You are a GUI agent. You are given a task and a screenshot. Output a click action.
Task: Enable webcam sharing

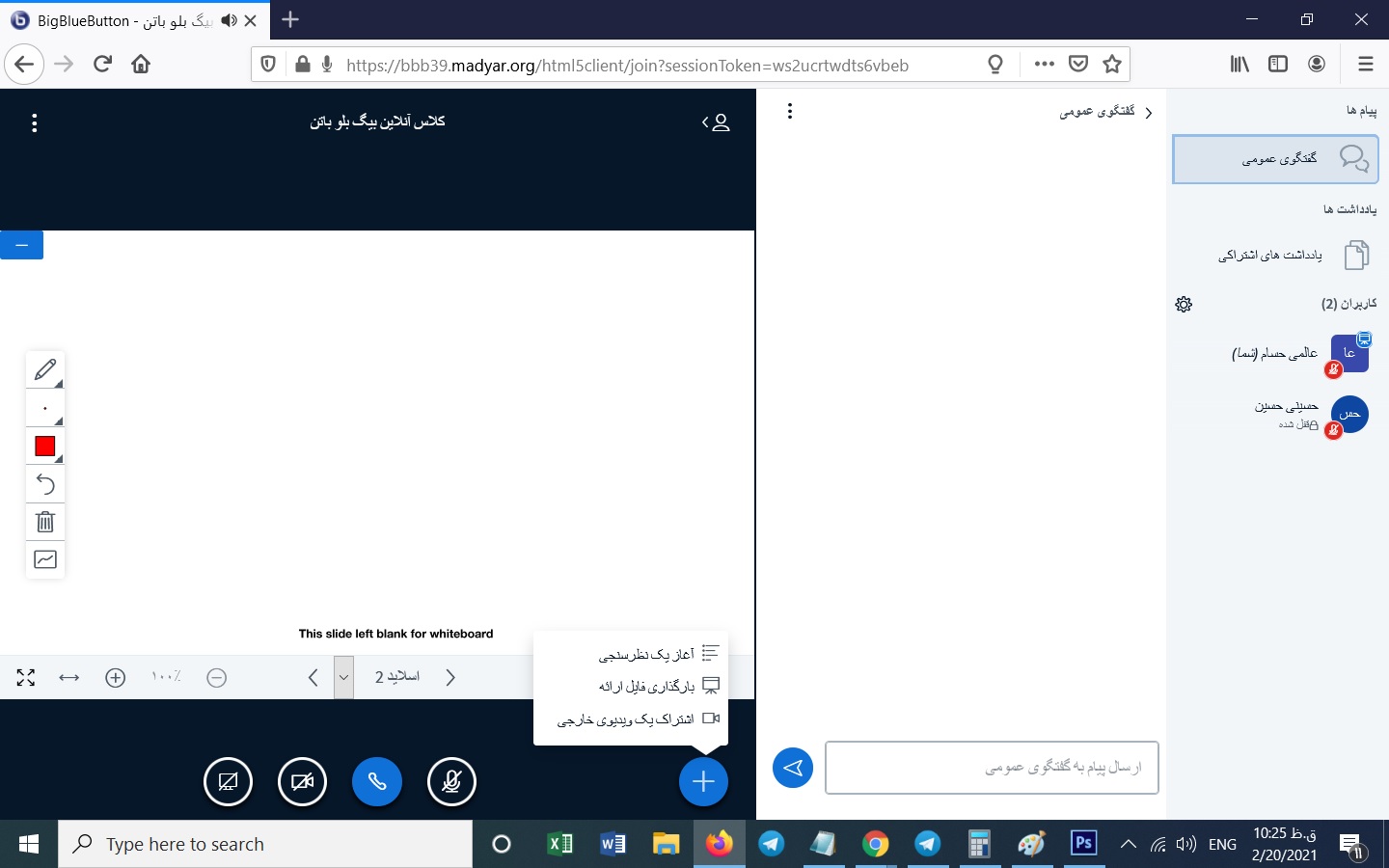pos(302,781)
